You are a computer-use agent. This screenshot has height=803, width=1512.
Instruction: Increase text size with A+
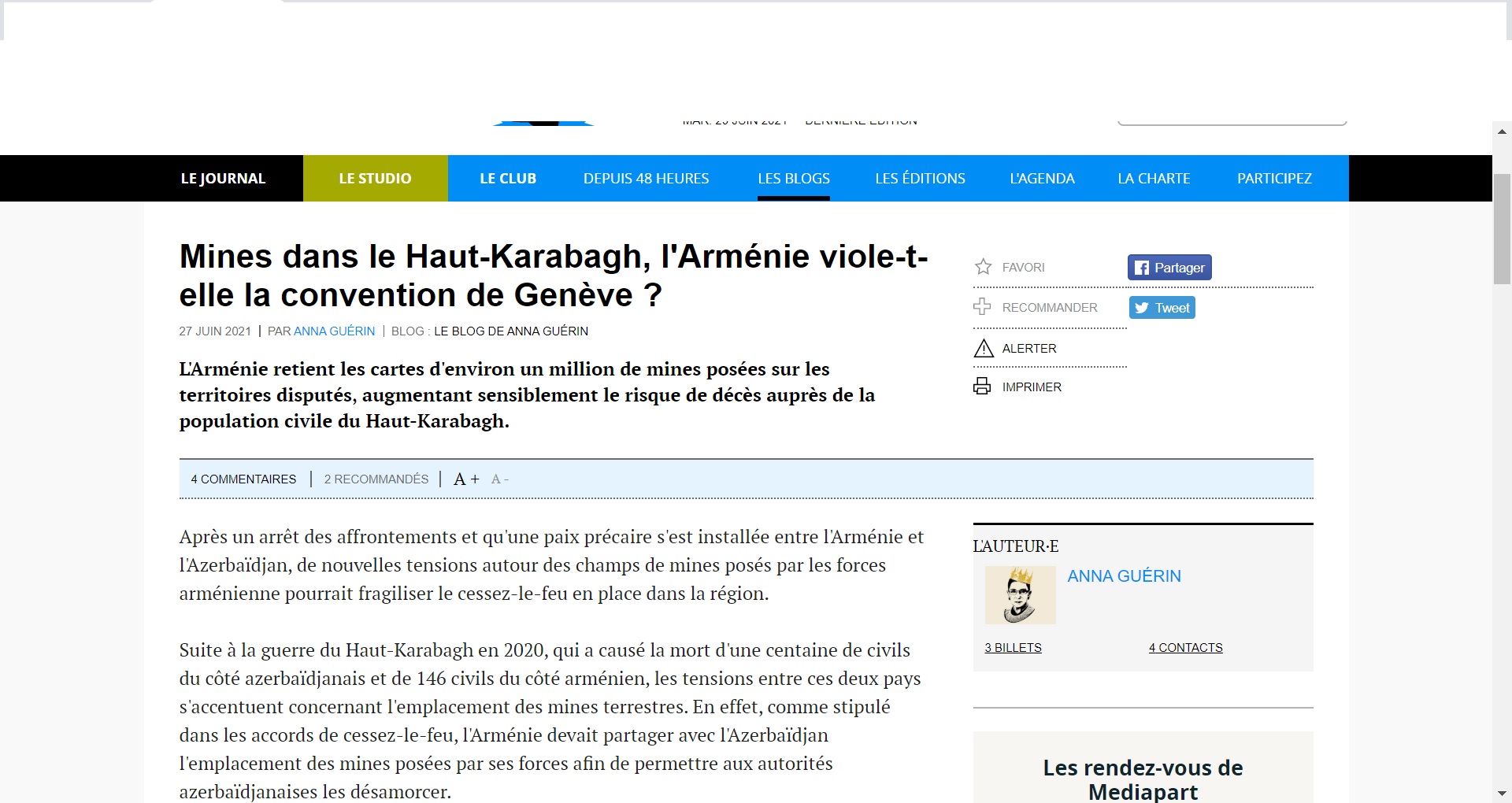tap(466, 479)
